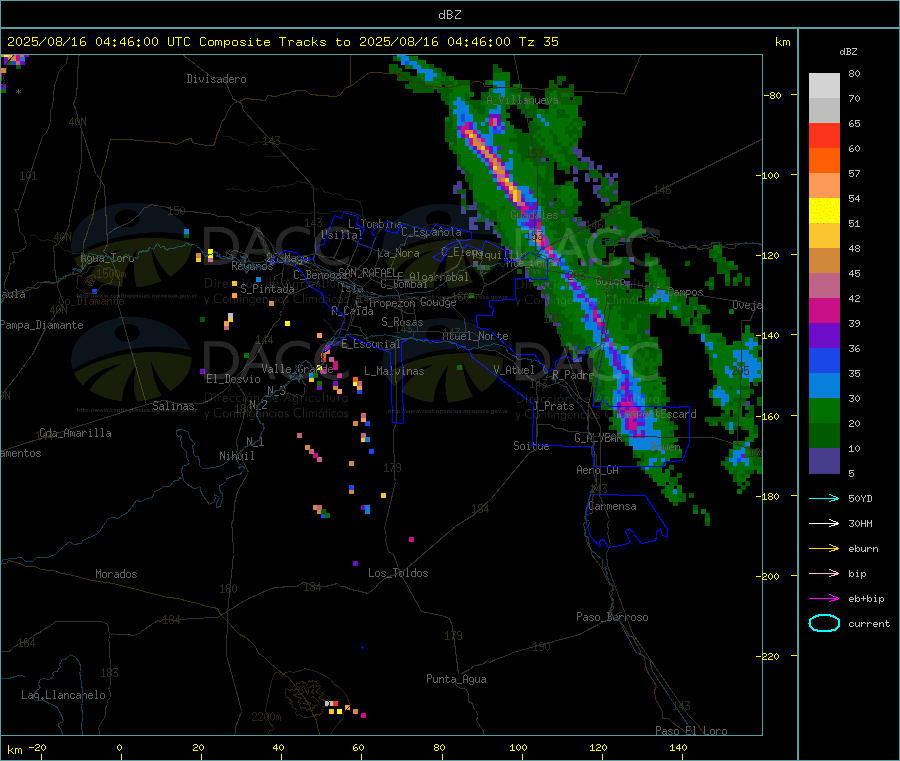Click the S_Pintada map label
Screen dimensions: 900x761
click(x=267, y=289)
